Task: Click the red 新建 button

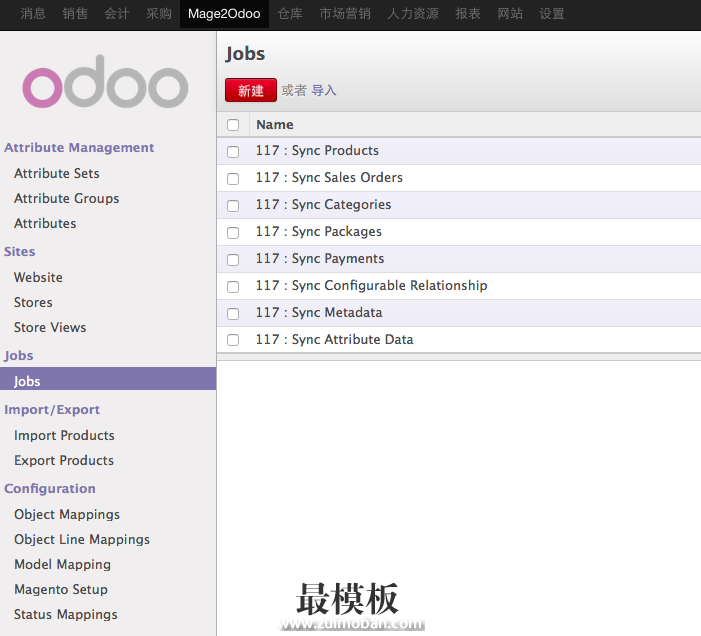Action: pos(251,90)
